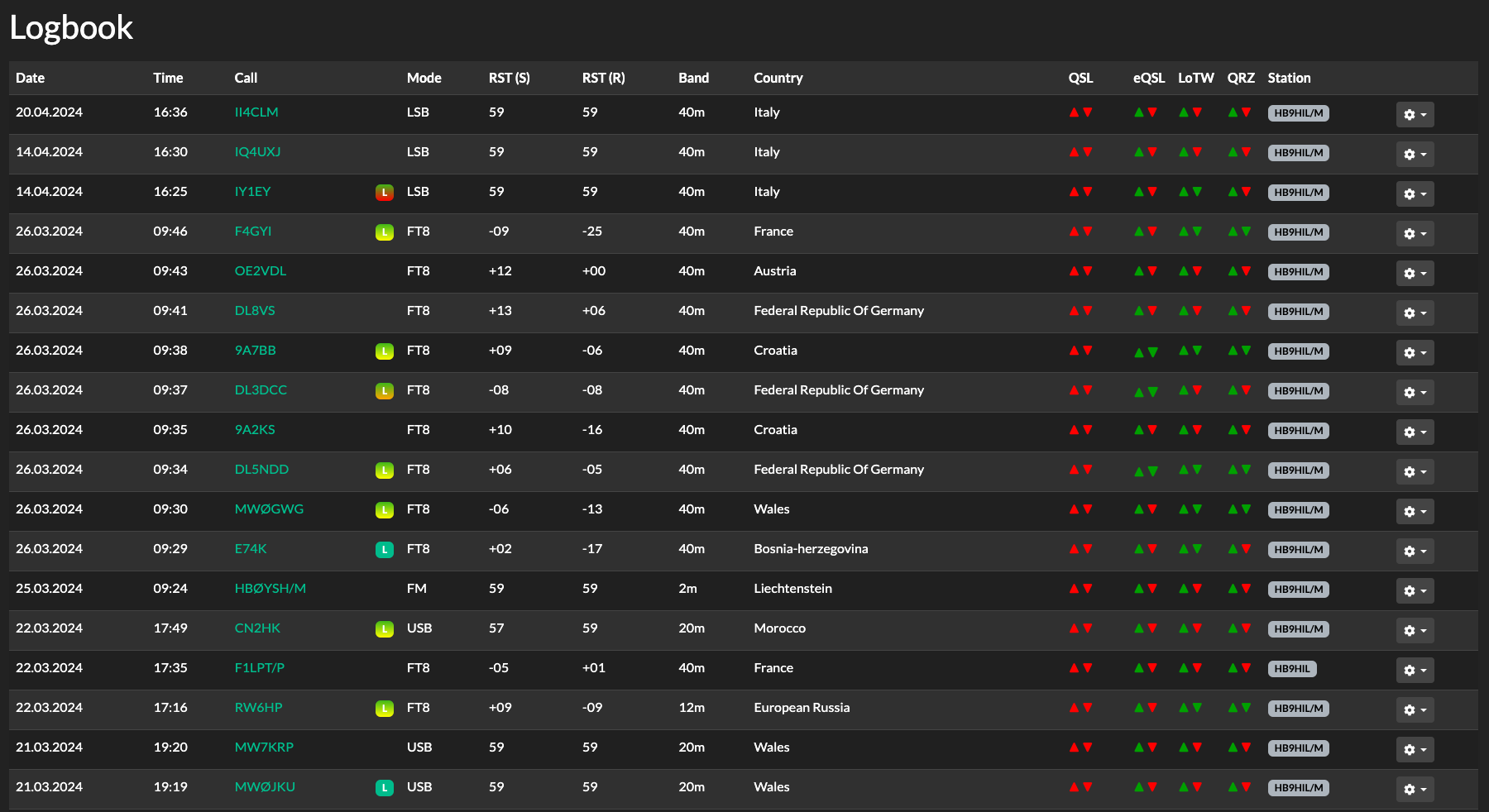Expand the gear options for RW6HP contact
This screenshot has width=1489, height=812.
click(1415, 710)
